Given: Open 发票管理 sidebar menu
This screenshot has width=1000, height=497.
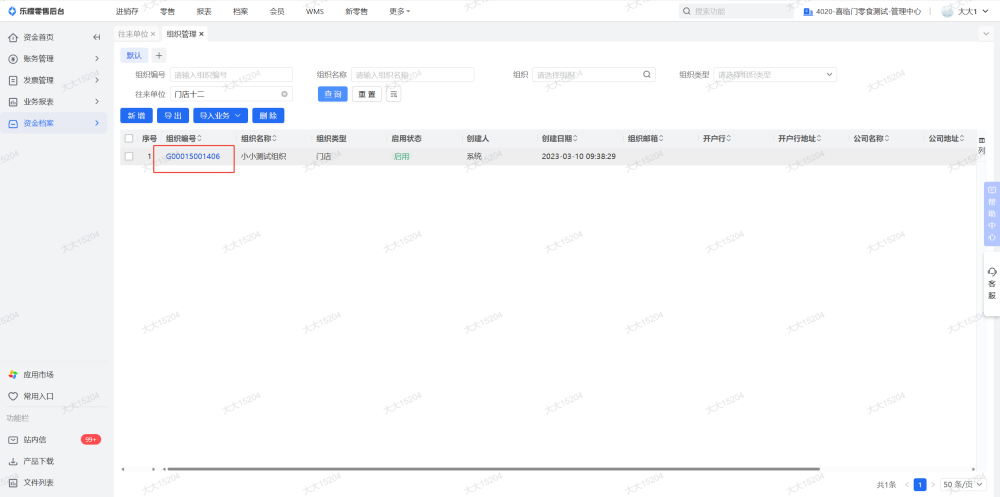Looking at the screenshot, I should (54, 80).
